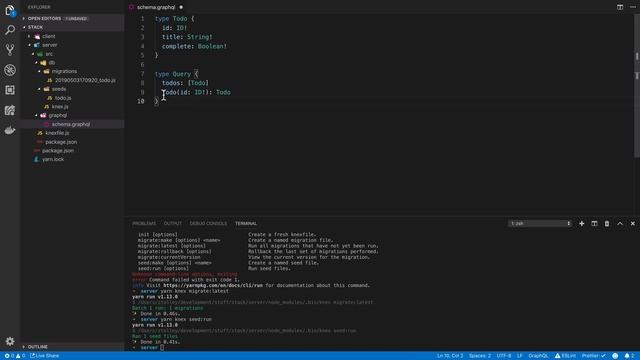Collapse the graphql folder

coord(58,116)
